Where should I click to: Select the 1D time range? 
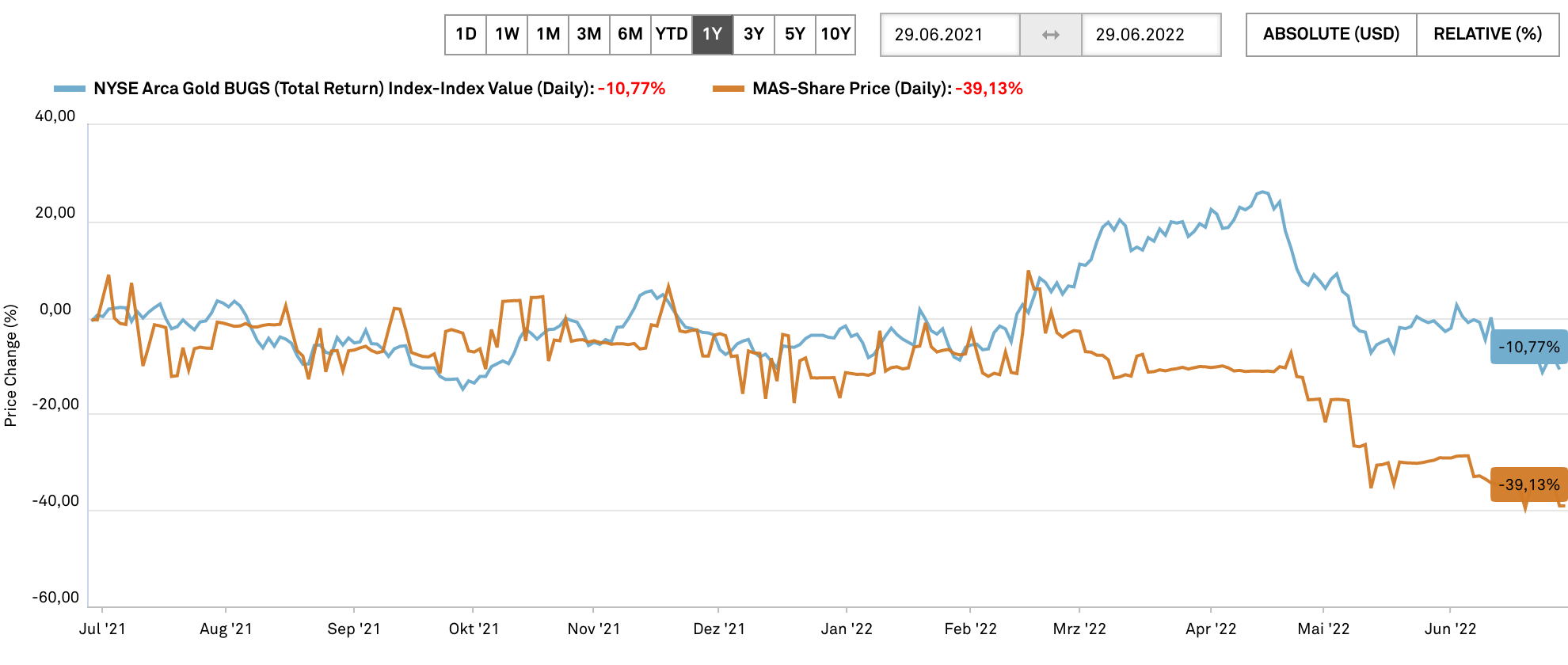466,35
